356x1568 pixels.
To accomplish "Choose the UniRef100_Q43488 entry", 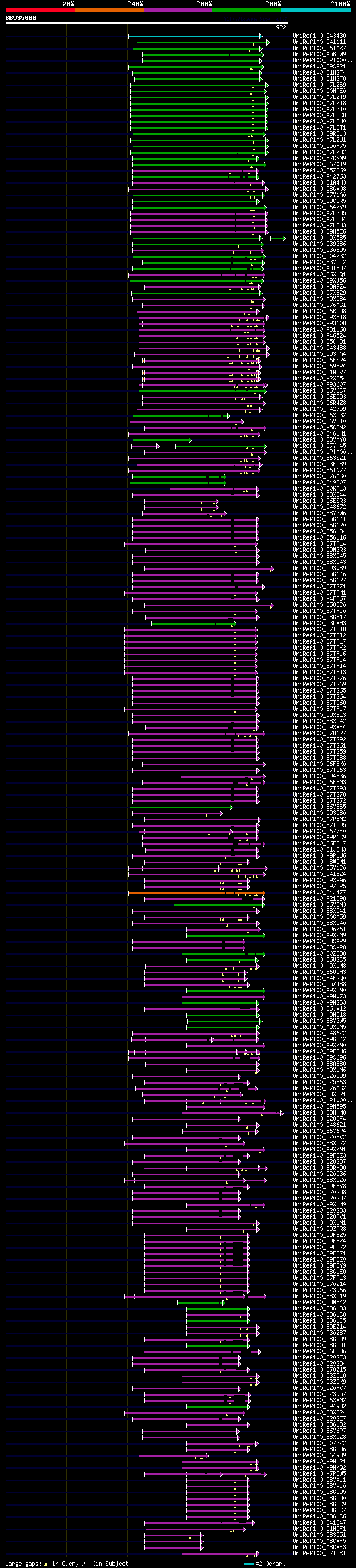I will click(x=319, y=348).
